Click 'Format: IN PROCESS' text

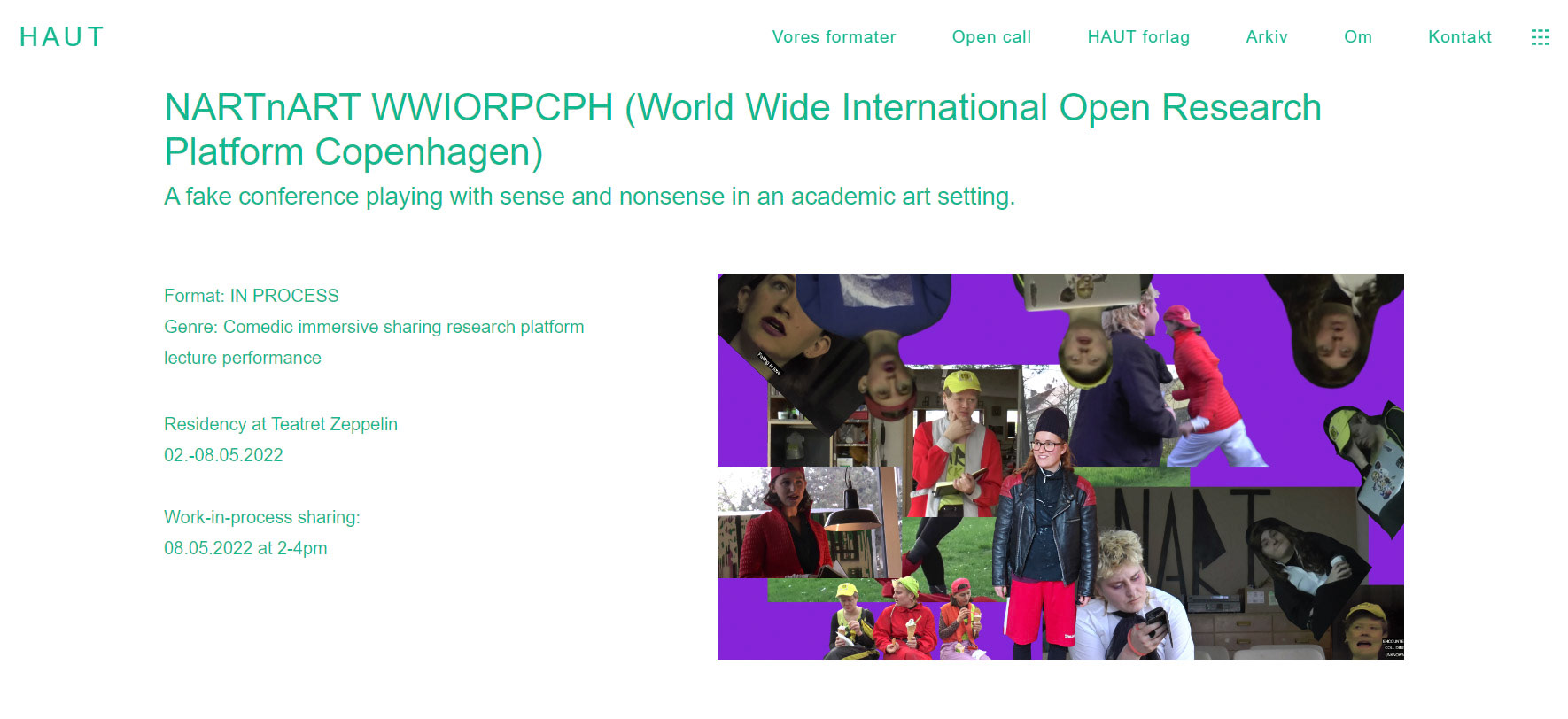pyautogui.click(x=252, y=296)
